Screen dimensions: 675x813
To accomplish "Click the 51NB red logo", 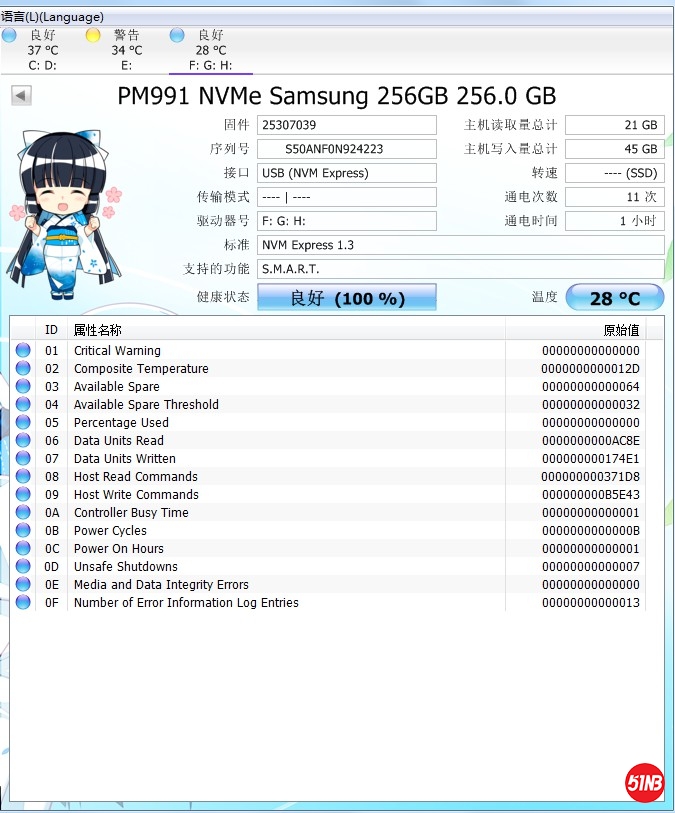I will tap(644, 782).
